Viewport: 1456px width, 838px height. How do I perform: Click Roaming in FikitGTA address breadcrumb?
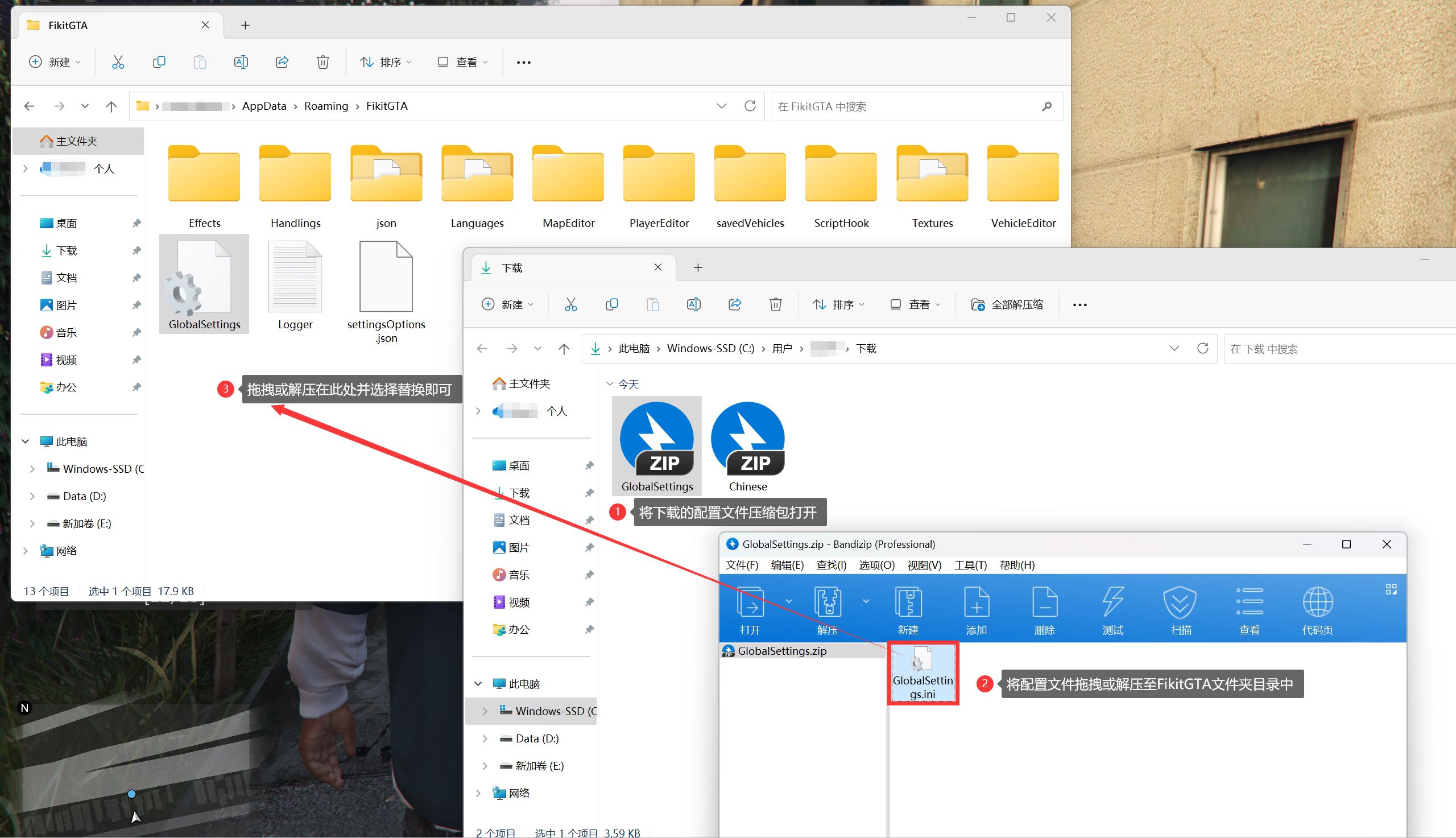pyautogui.click(x=325, y=106)
